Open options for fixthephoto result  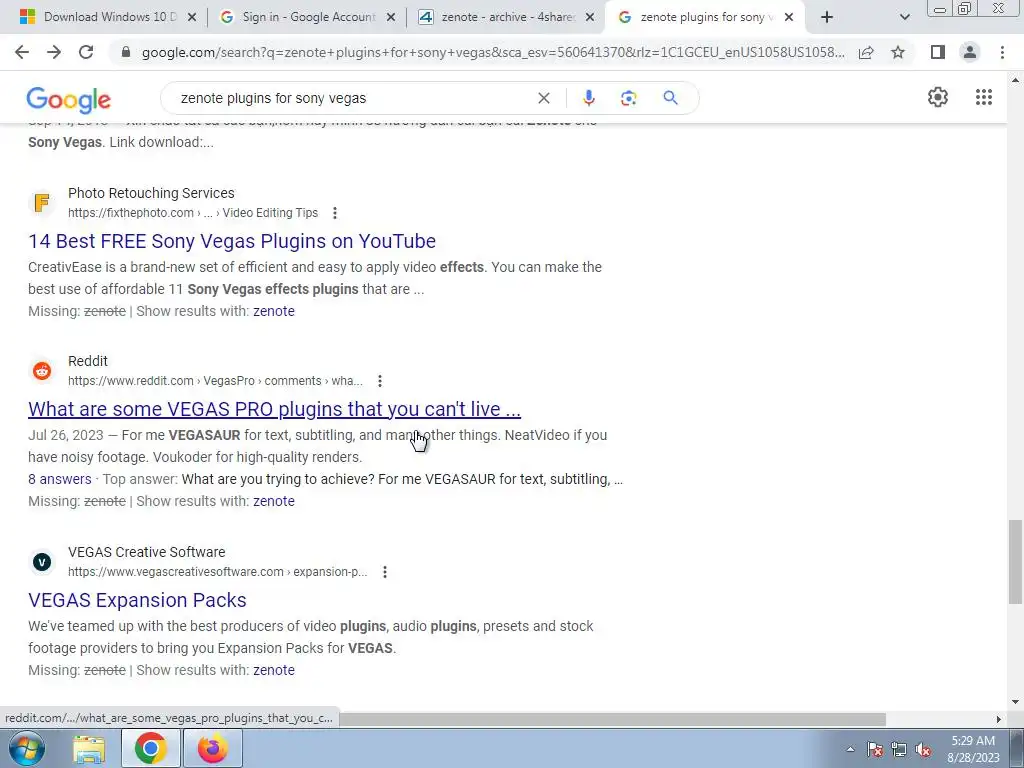[334, 213]
